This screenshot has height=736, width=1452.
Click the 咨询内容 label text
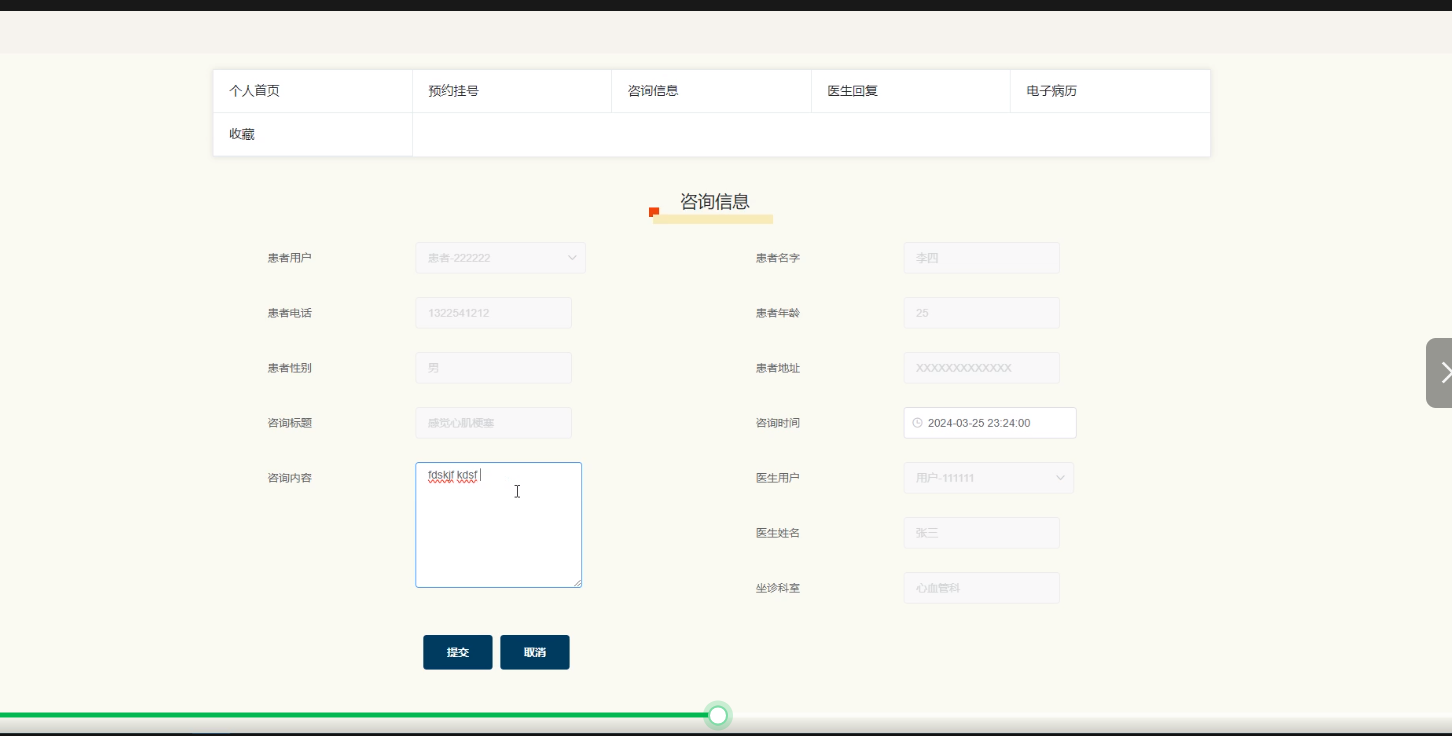pyautogui.click(x=289, y=478)
